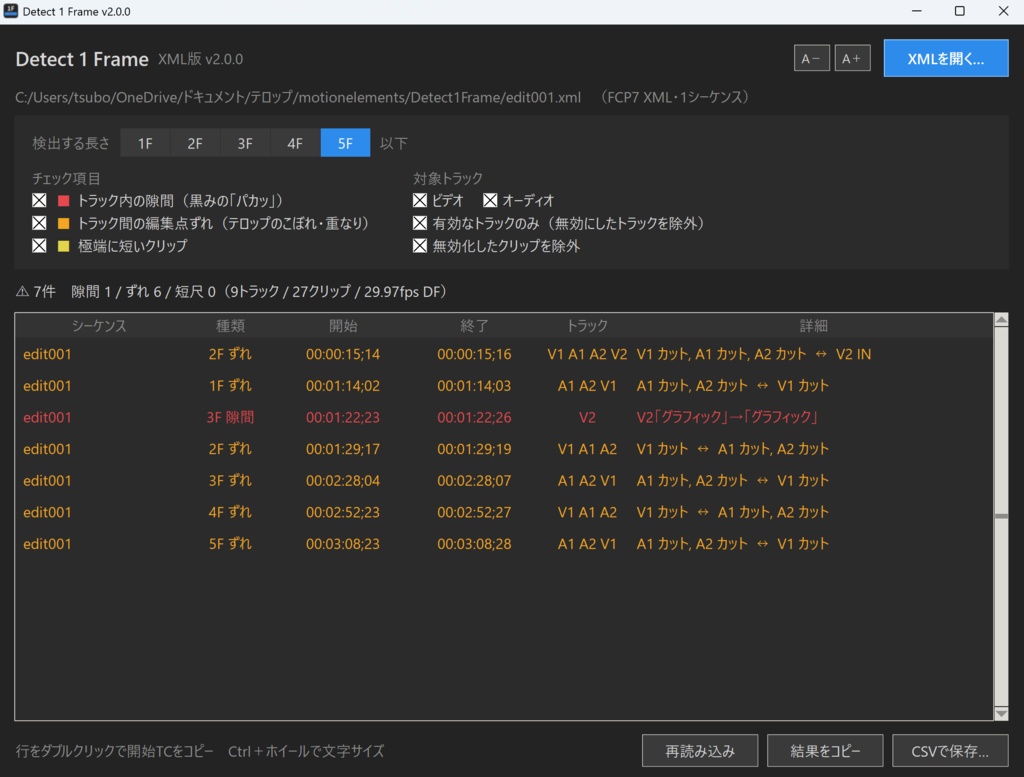Image resolution: width=1024 pixels, height=777 pixels.
Task: Select the 3F ずれ row
Action: tap(504, 481)
